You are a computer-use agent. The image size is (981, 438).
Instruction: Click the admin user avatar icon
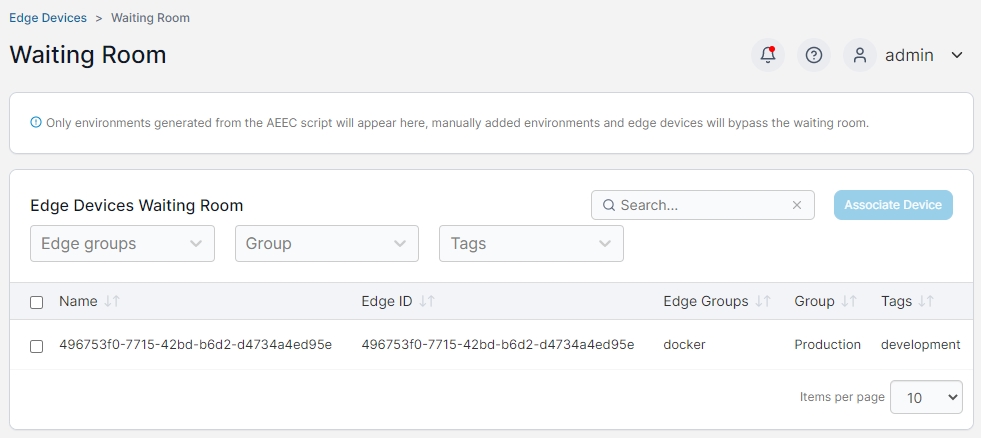(859, 55)
